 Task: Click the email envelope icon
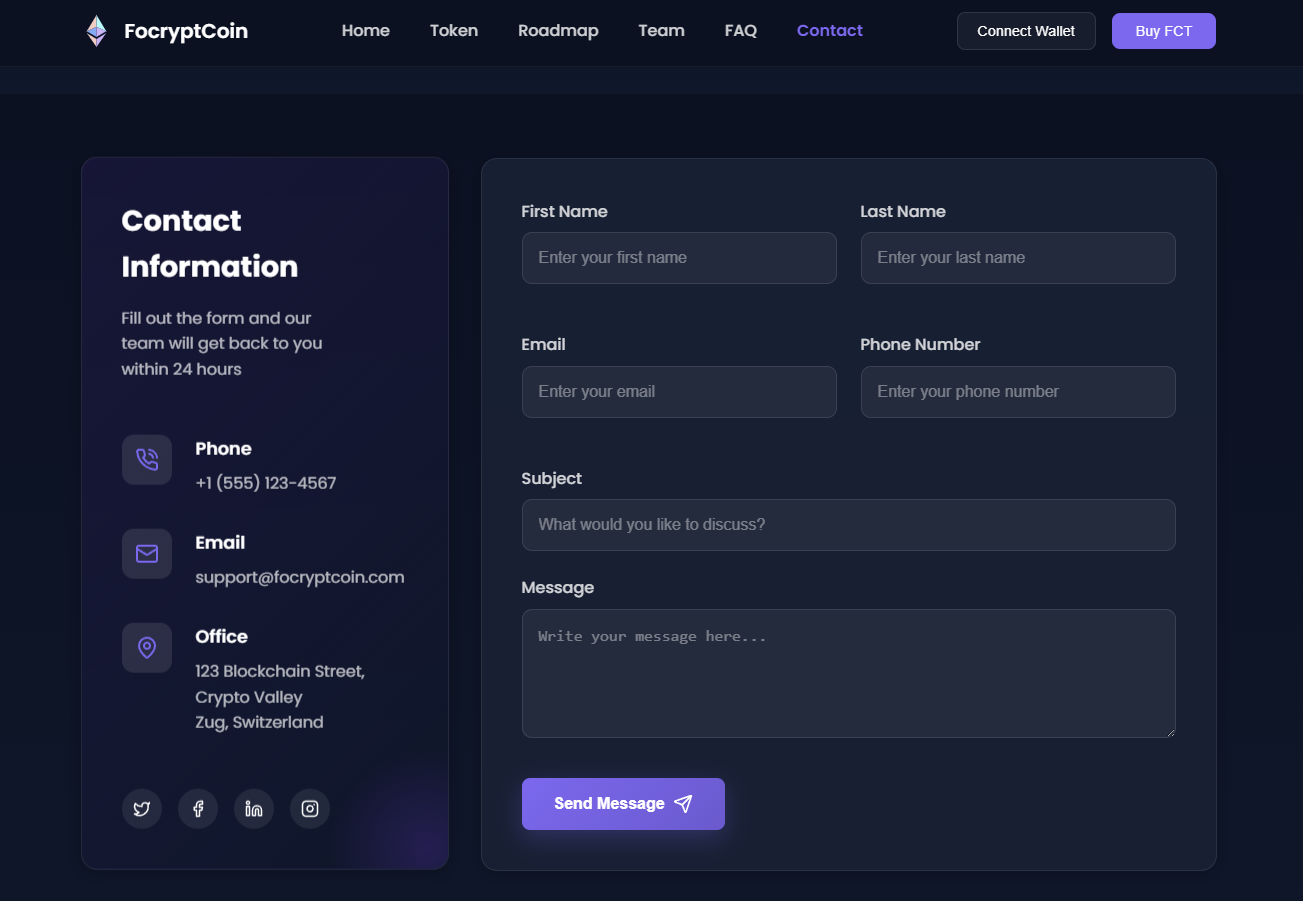tap(147, 554)
